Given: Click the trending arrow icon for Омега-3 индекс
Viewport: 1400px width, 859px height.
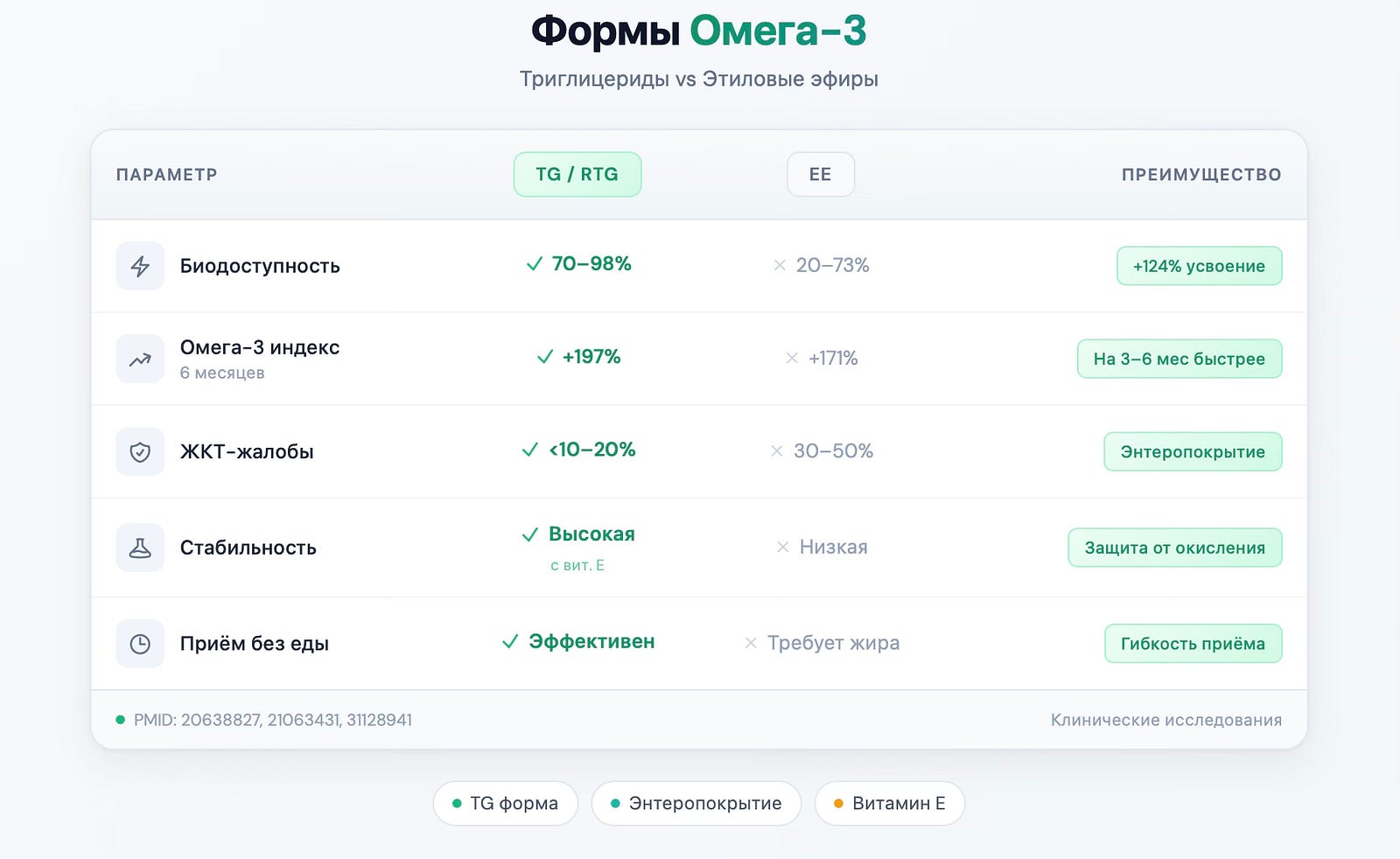Looking at the screenshot, I should point(140,359).
